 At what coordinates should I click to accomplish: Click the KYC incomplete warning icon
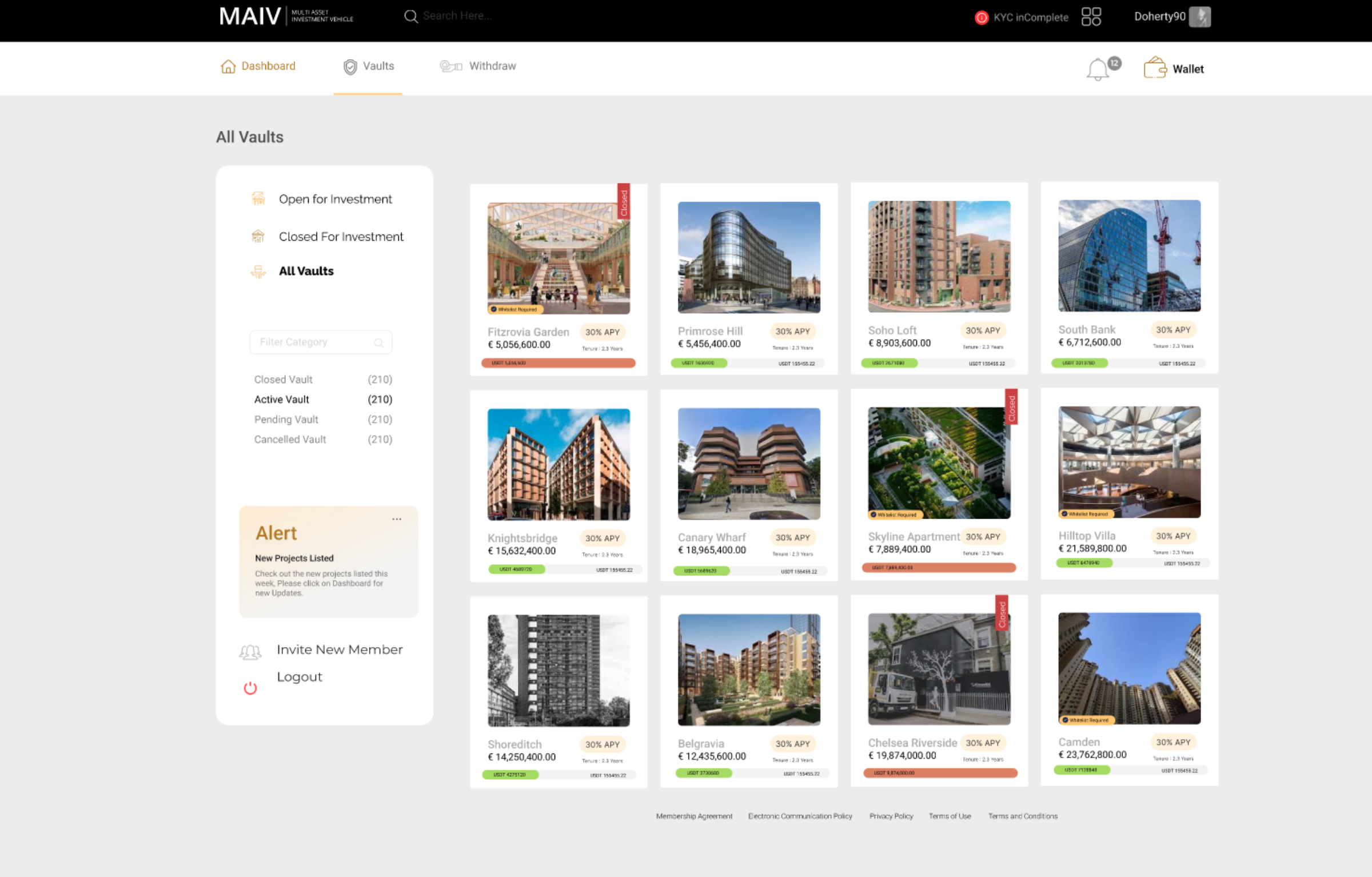tap(981, 18)
